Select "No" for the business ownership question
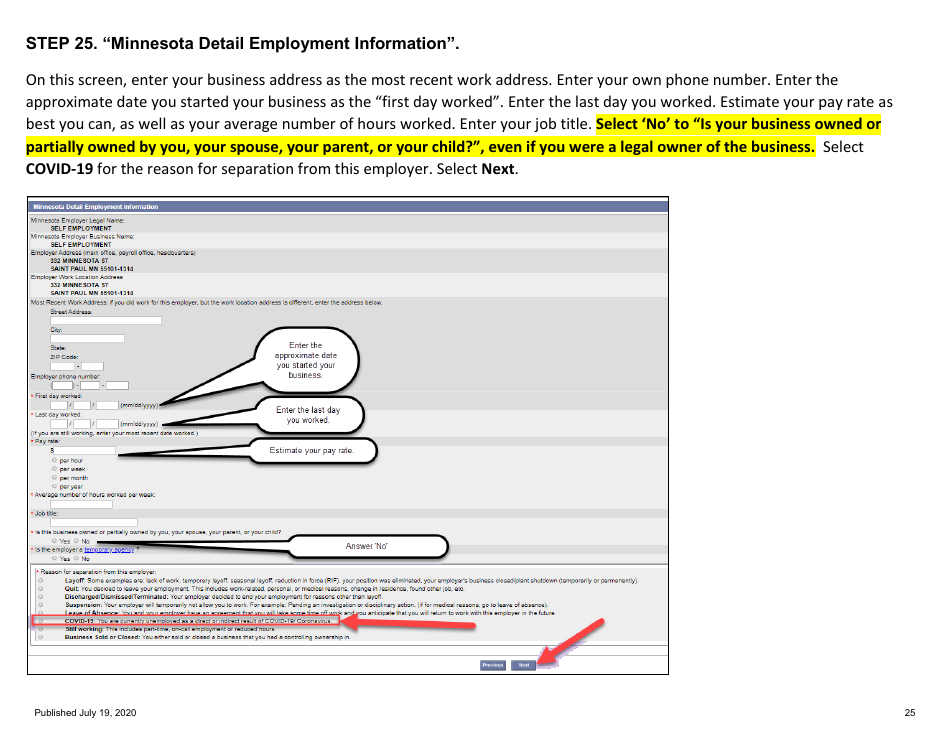 click(x=76, y=540)
